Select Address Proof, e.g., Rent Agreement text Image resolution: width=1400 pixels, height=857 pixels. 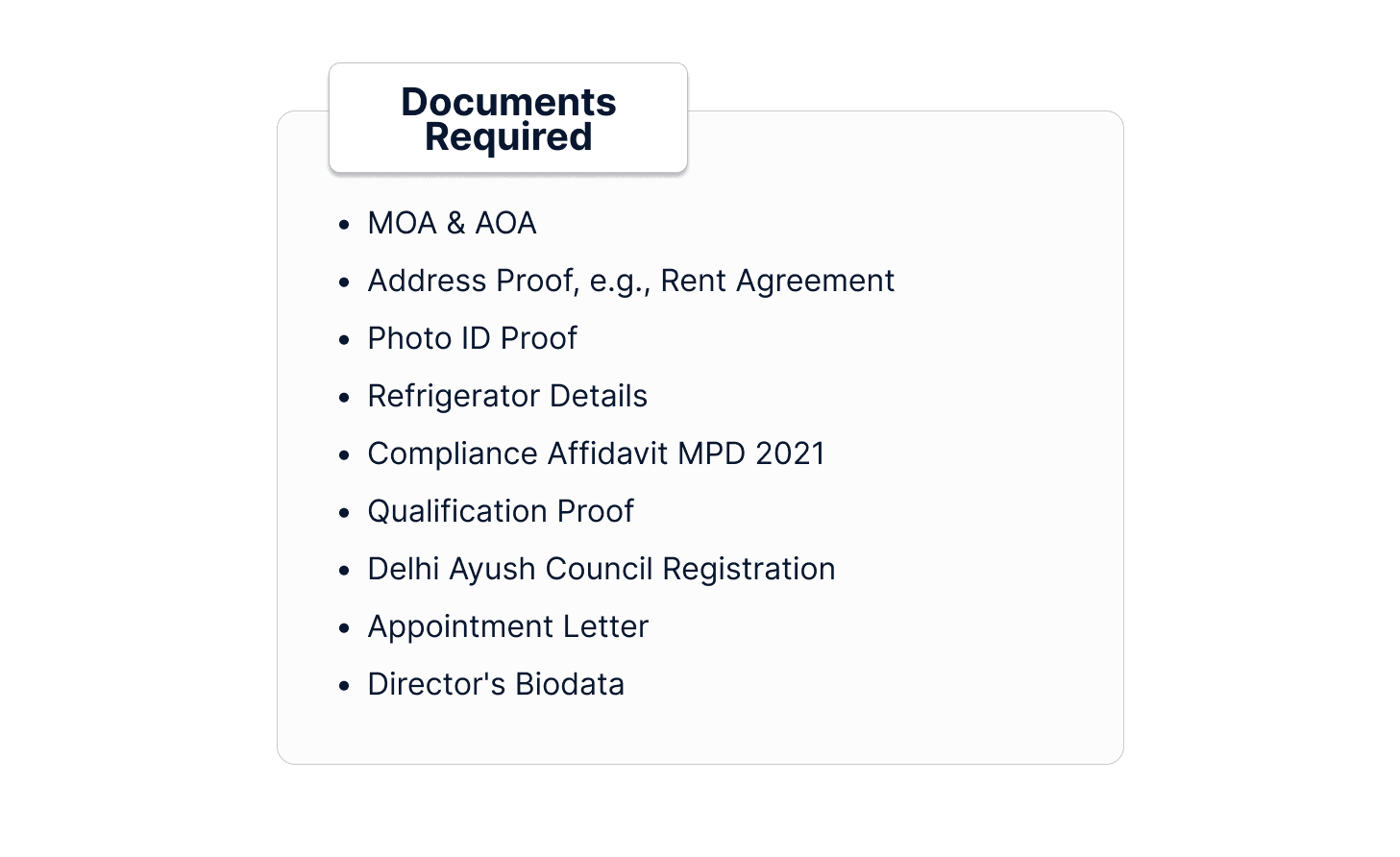click(630, 281)
